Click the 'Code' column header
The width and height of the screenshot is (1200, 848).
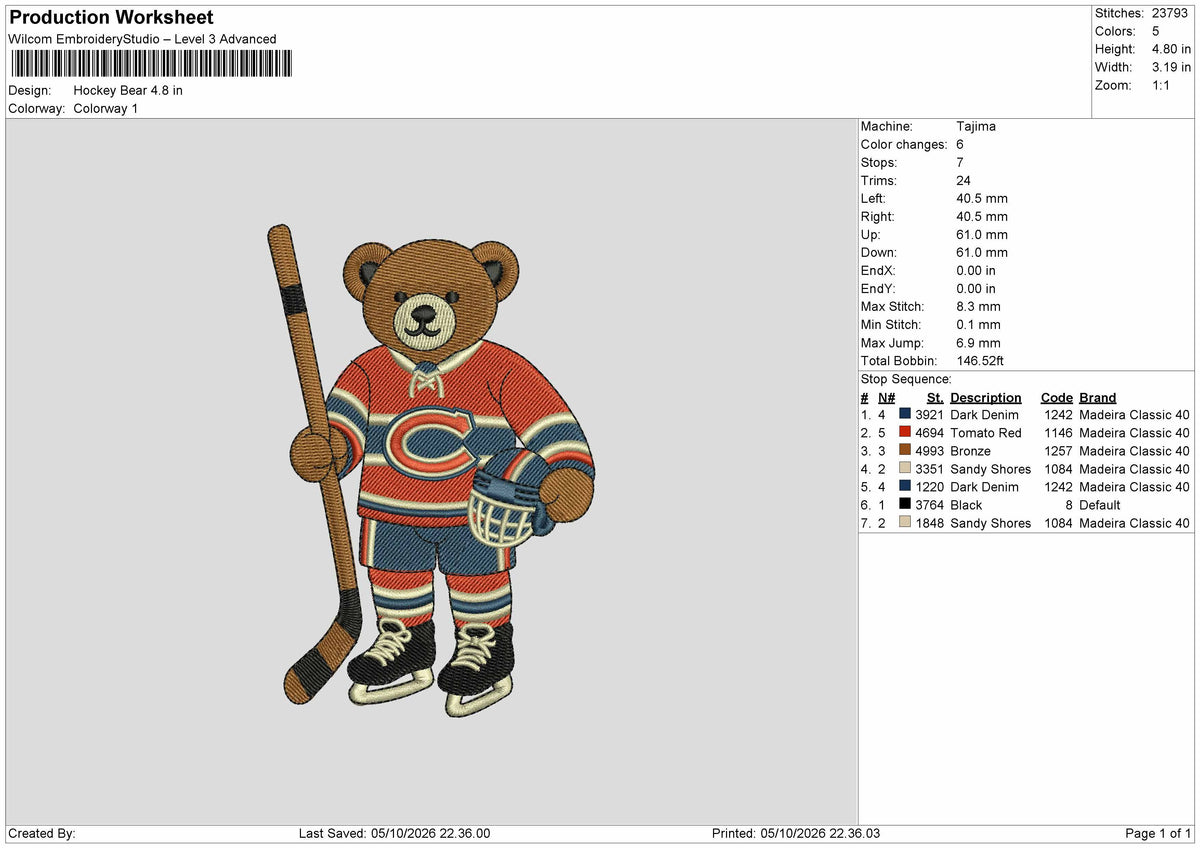[x=1056, y=397]
